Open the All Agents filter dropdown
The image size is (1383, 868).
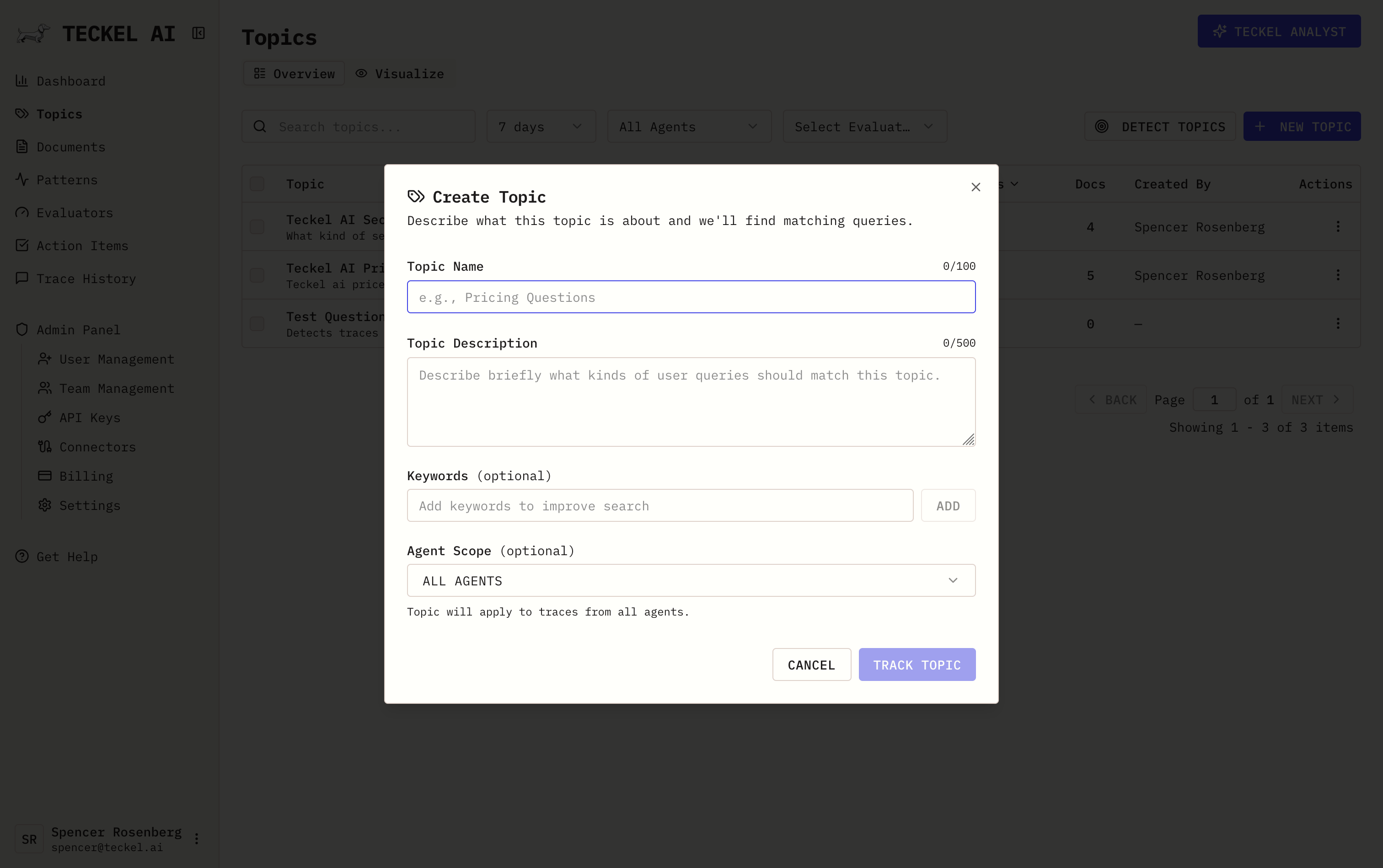pos(688,126)
